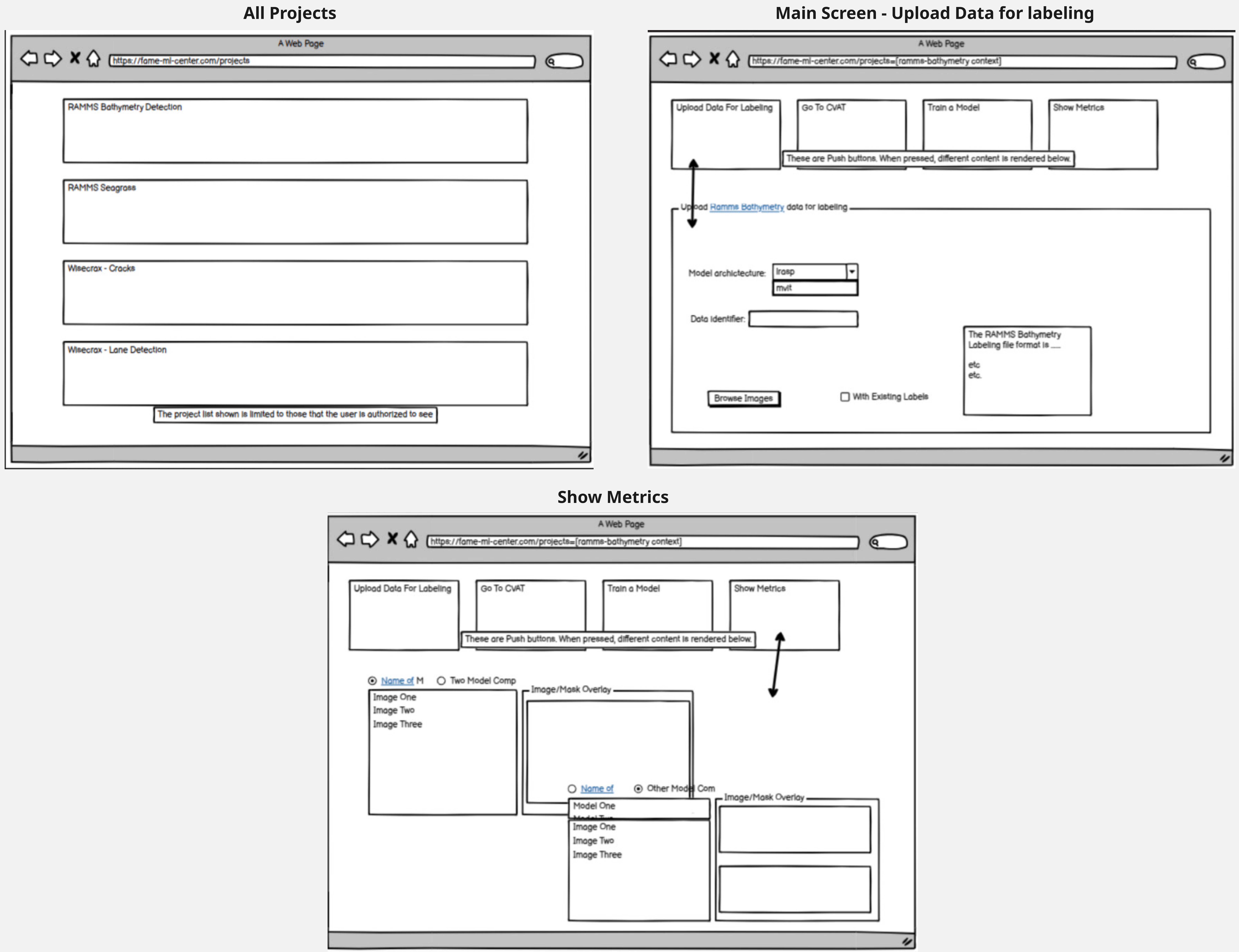Click back arrow in Show Metrics browser
Screen dimensions: 1239x952
346,539
